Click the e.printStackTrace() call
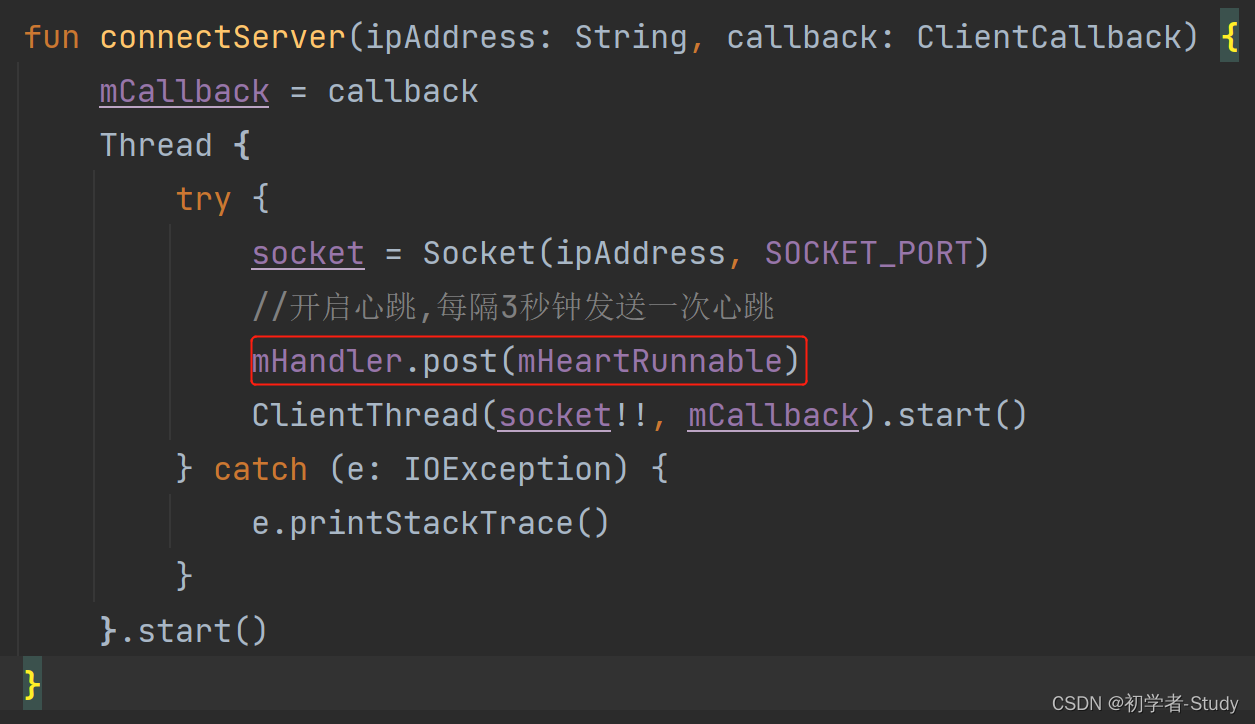1255x724 pixels. (x=431, y=524)
